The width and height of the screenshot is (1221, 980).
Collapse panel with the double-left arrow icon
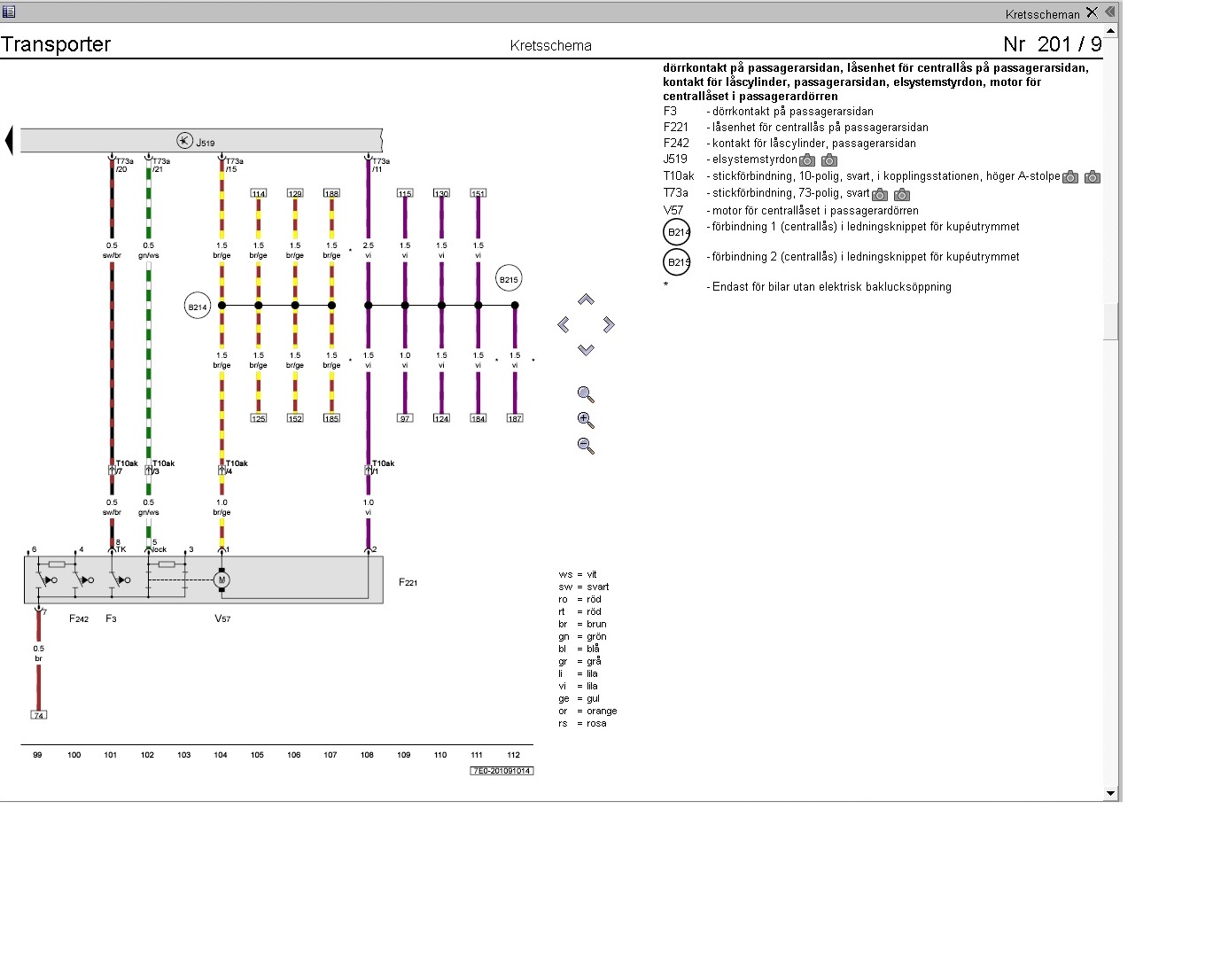(1109, 12)
